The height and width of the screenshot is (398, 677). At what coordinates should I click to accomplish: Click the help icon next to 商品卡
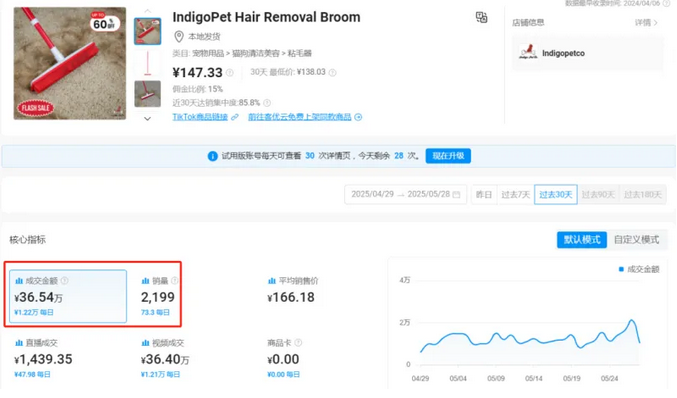pyautogui.click(x=298, y=343)
